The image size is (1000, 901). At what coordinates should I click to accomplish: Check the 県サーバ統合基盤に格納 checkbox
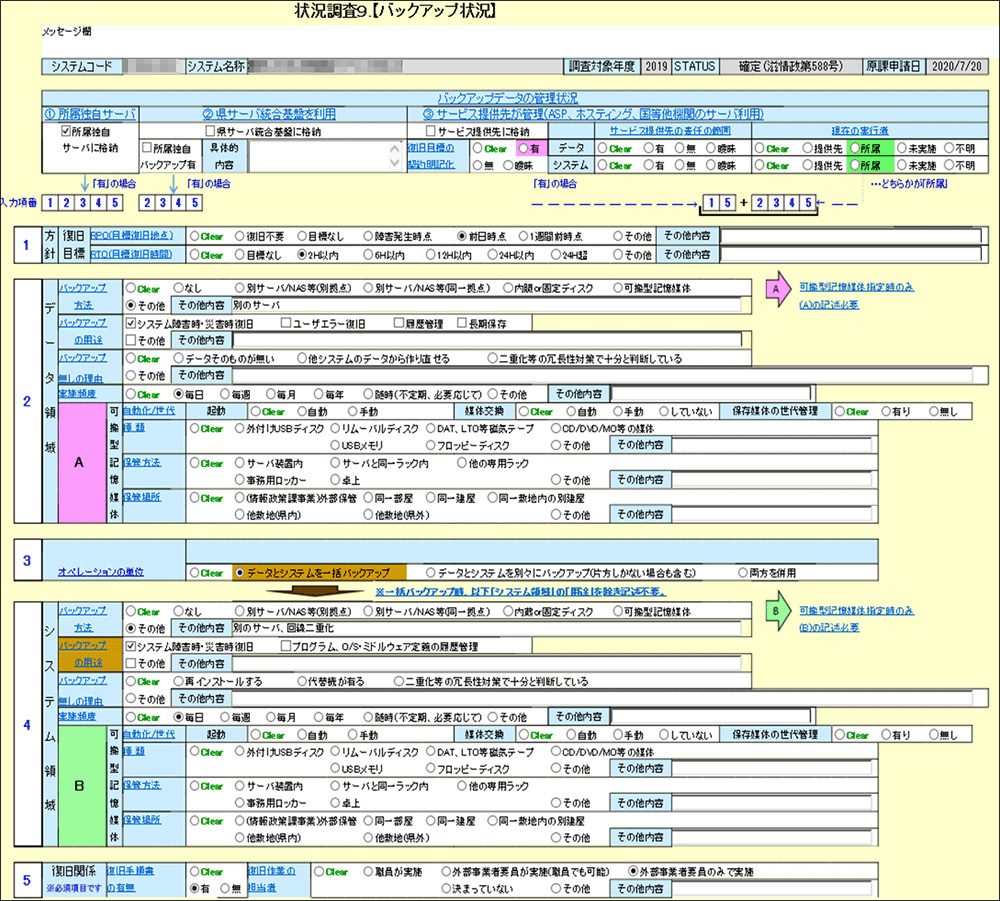pyautogui.click(x=210, y=131)
